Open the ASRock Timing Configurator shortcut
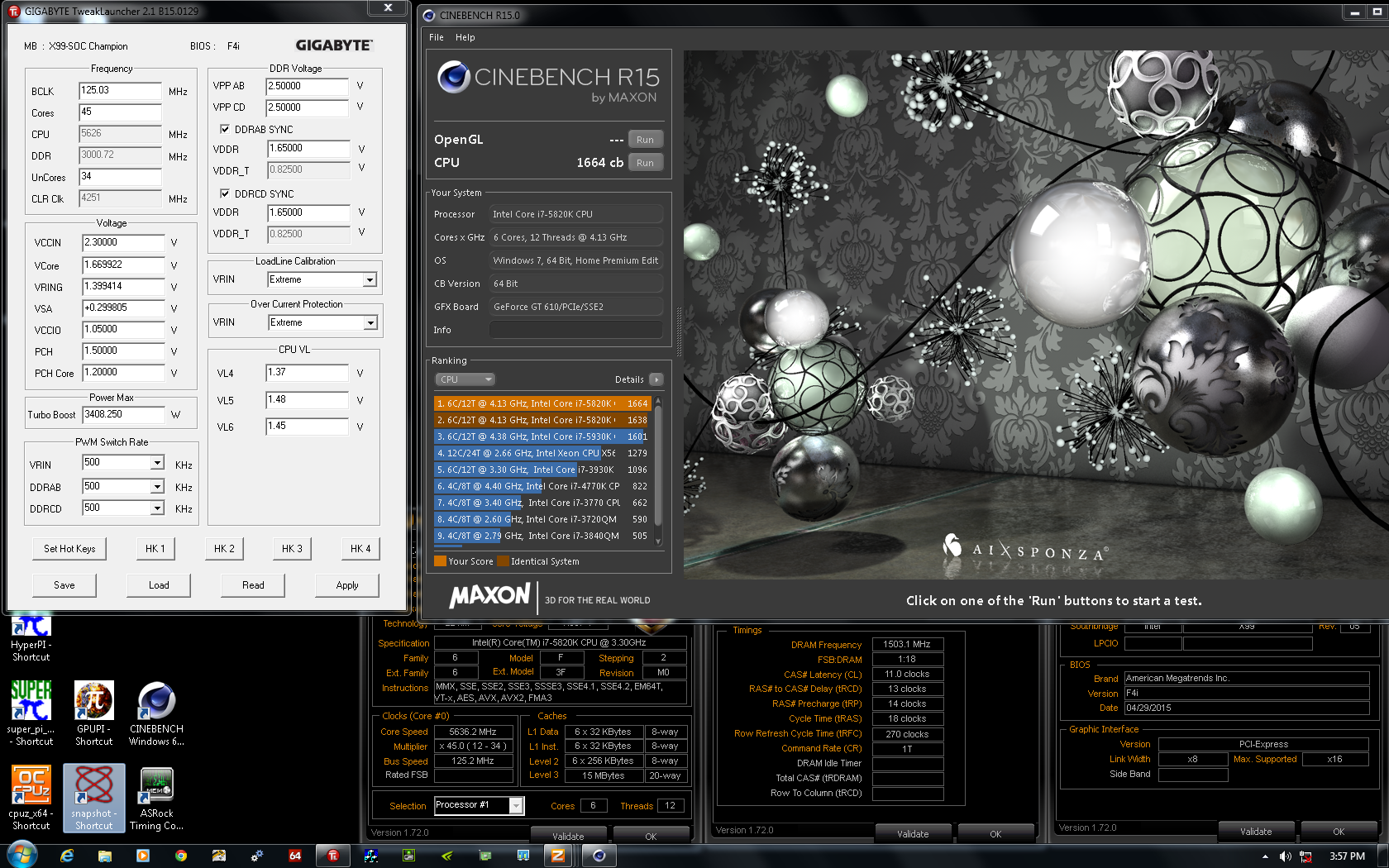Viewport: 1389px width, 868px height. (x=156, y=798)
